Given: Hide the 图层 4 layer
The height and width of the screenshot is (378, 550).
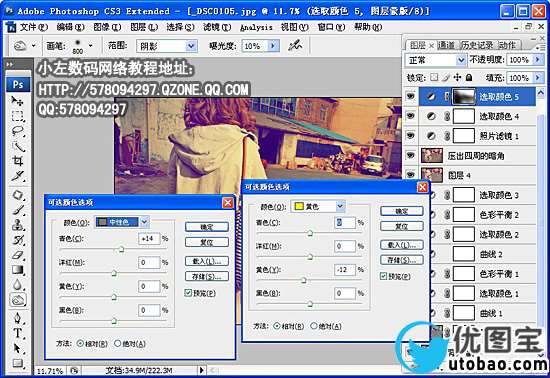Looking at the screenshot, I should click(x=410, y=174).
